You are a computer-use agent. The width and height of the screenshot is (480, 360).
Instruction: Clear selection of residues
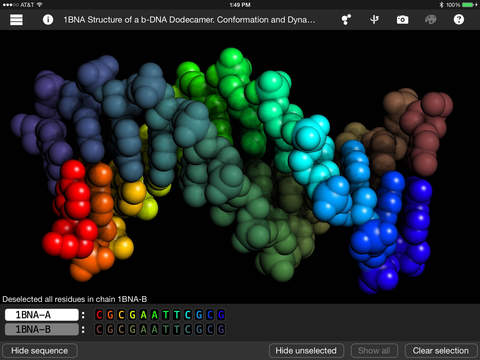pyautogui.click(x=441, y=351)
